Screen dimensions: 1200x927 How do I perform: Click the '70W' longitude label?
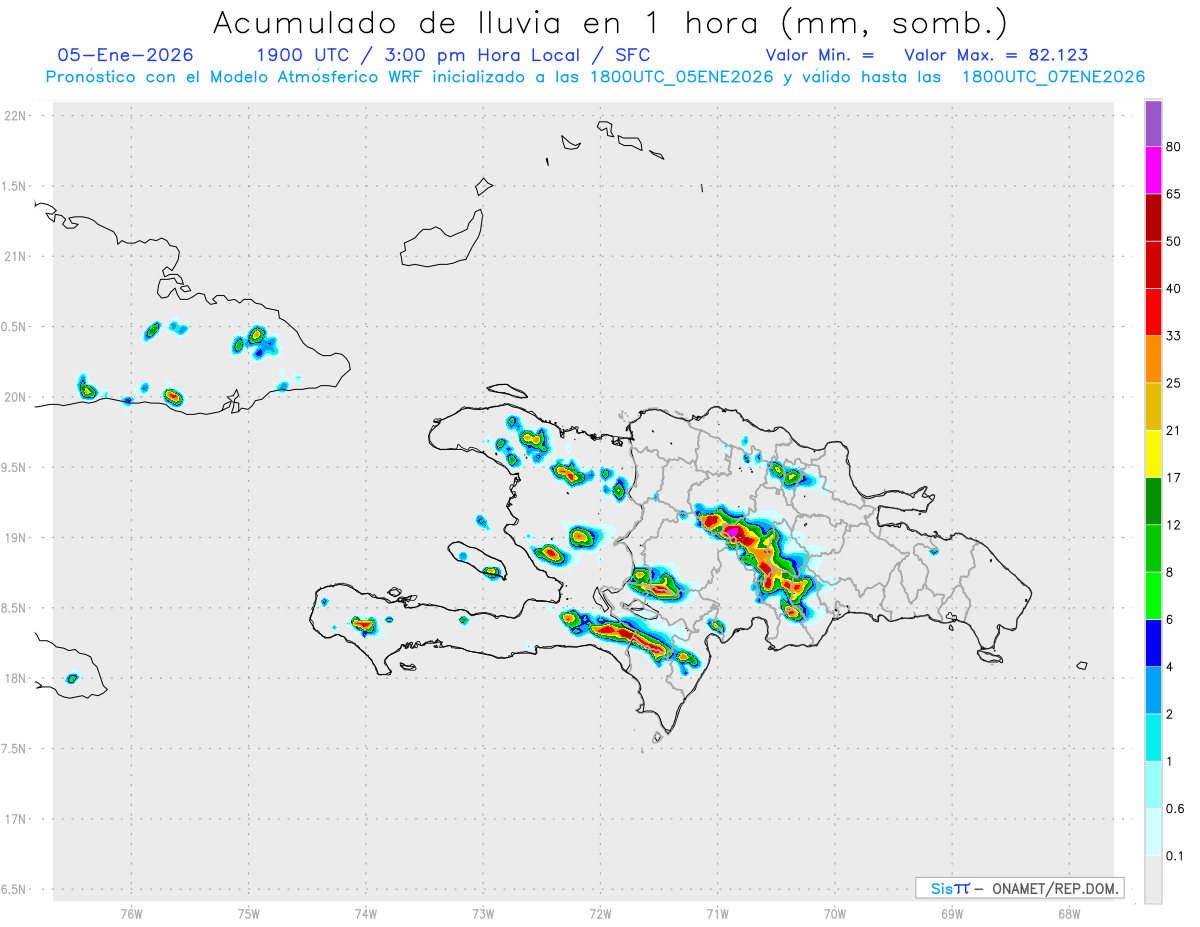click(x=835, y=913)
